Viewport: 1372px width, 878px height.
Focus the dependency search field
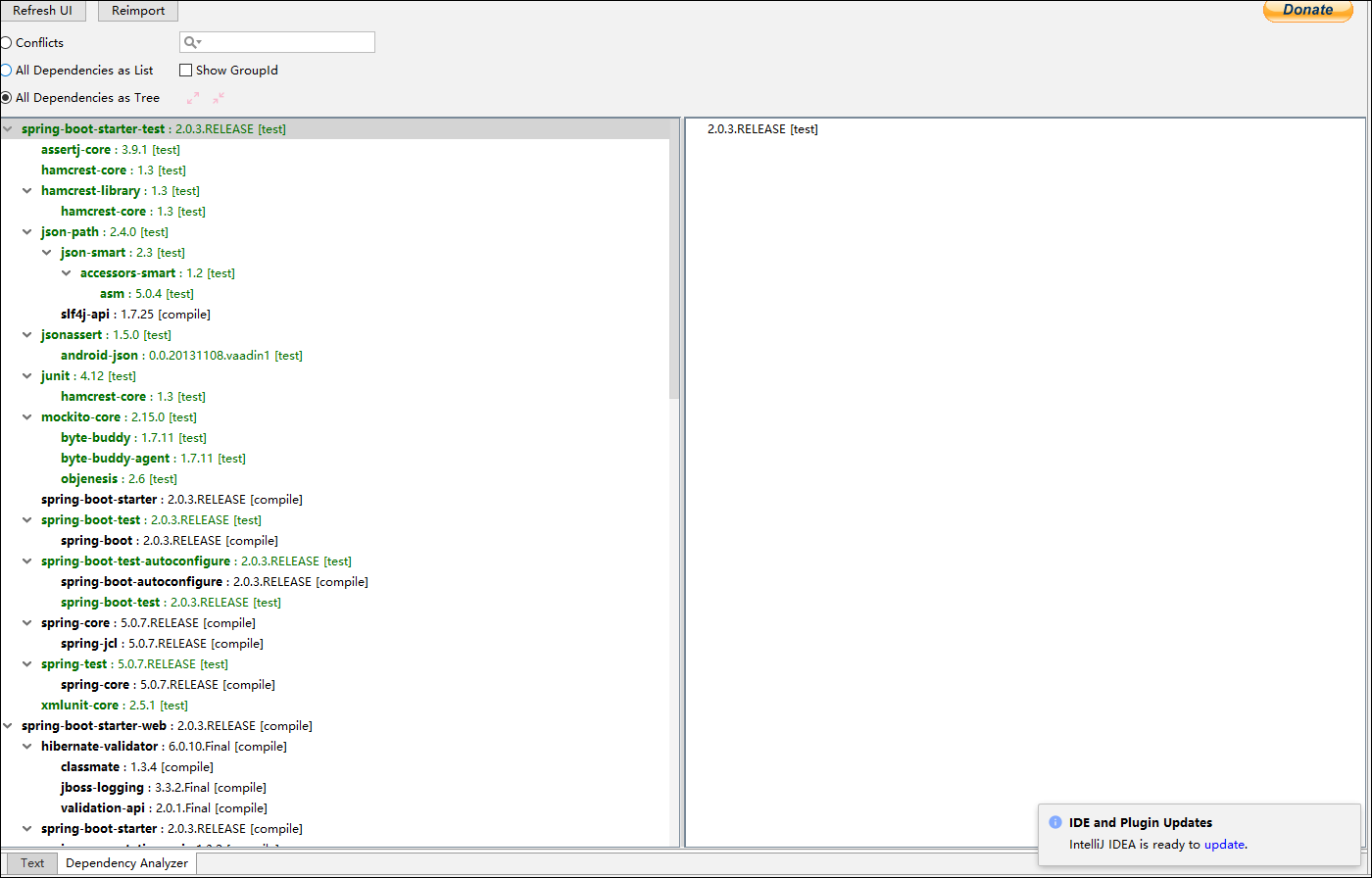point(277,42)
